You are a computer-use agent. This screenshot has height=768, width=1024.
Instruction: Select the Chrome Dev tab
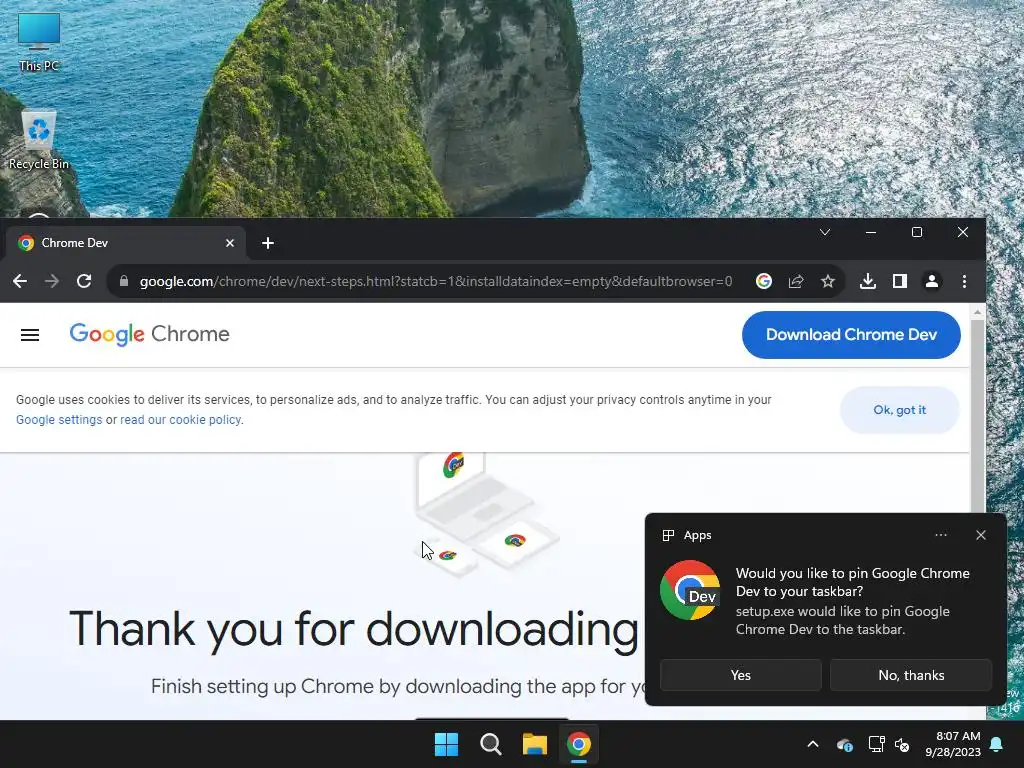tap(124, 243)
